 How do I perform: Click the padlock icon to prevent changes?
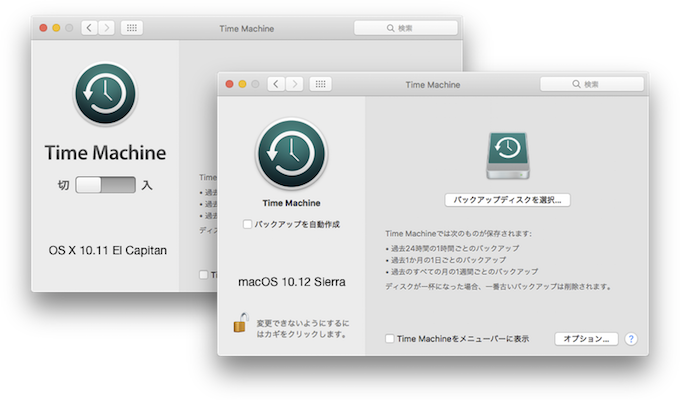click(x=240, y=323)
